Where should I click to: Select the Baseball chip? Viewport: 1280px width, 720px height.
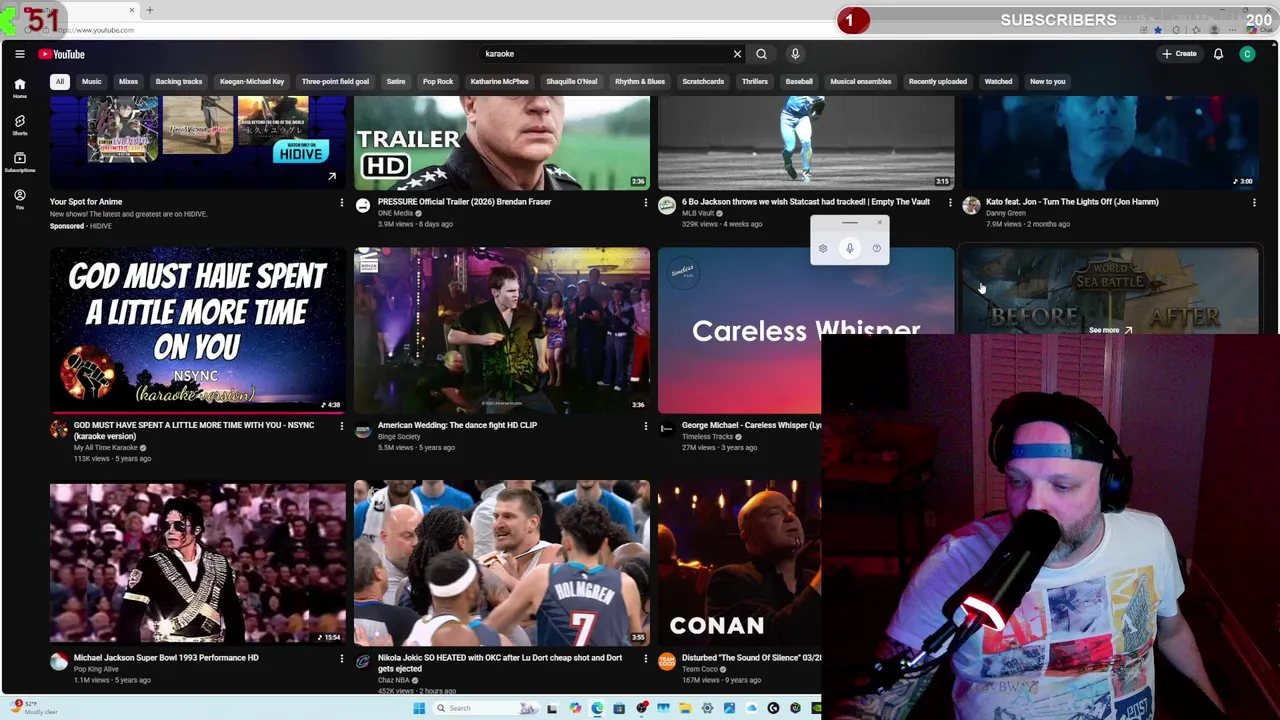(799, 81)
